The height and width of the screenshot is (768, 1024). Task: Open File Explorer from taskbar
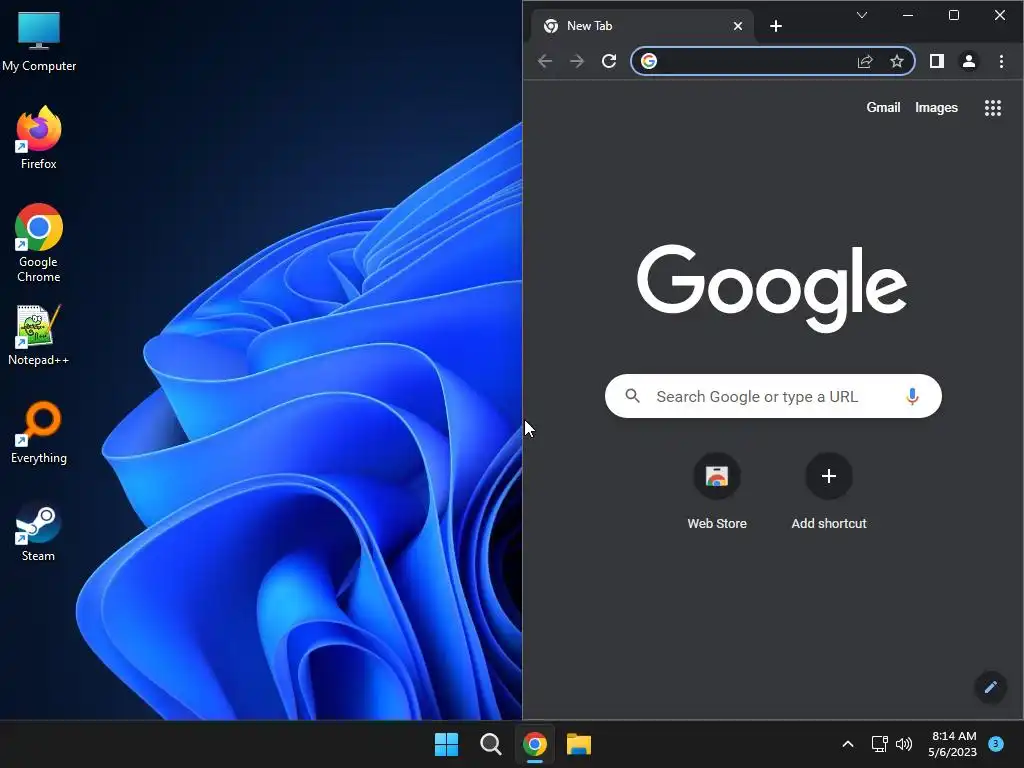pos(579,744)
